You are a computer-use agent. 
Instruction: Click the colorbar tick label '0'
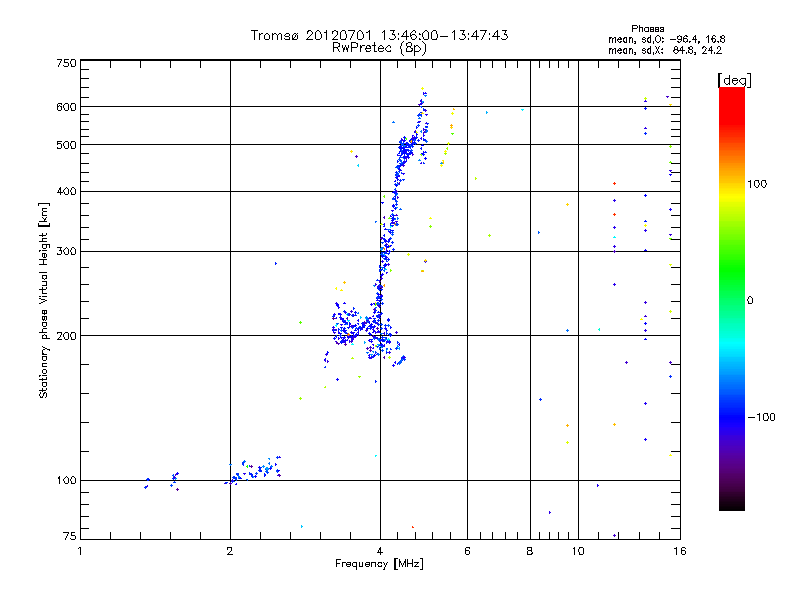point(750,301)
